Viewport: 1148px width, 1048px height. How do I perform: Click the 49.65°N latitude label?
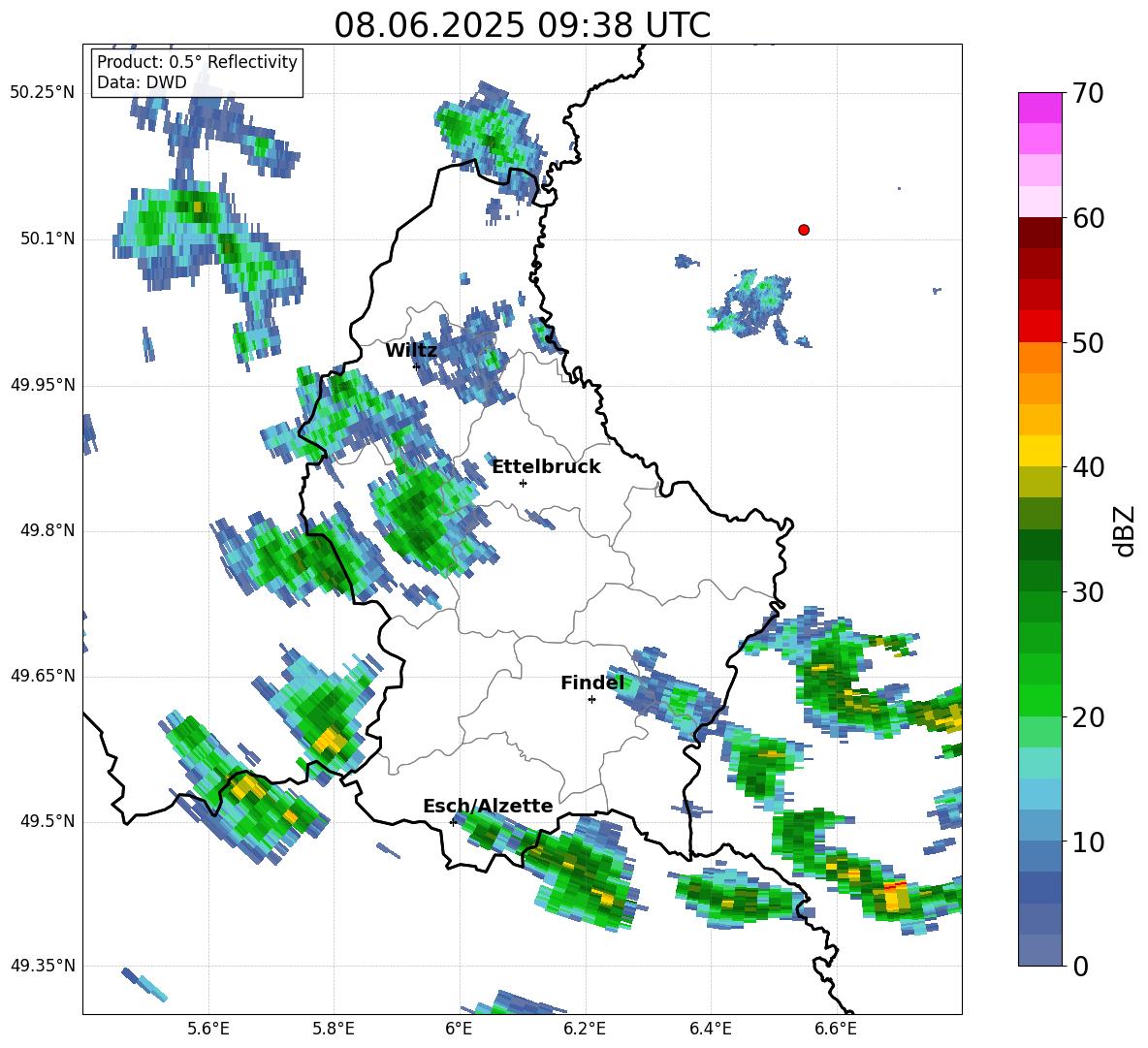[x=43, y=676]
